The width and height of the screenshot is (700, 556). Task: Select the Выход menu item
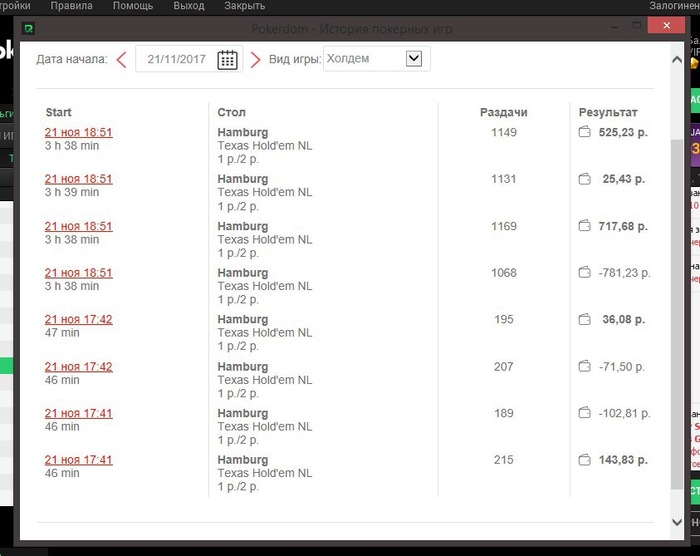189,6
